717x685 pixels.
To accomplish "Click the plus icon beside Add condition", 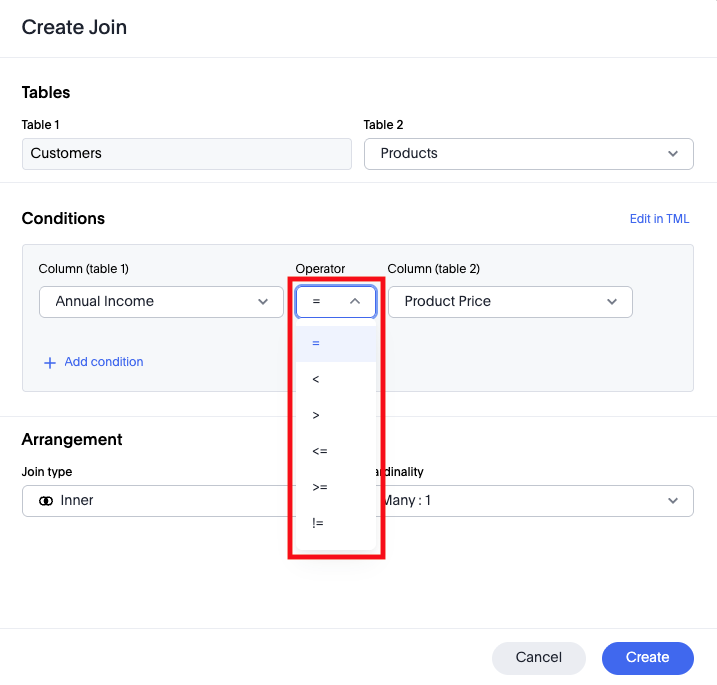I will 49,363.
